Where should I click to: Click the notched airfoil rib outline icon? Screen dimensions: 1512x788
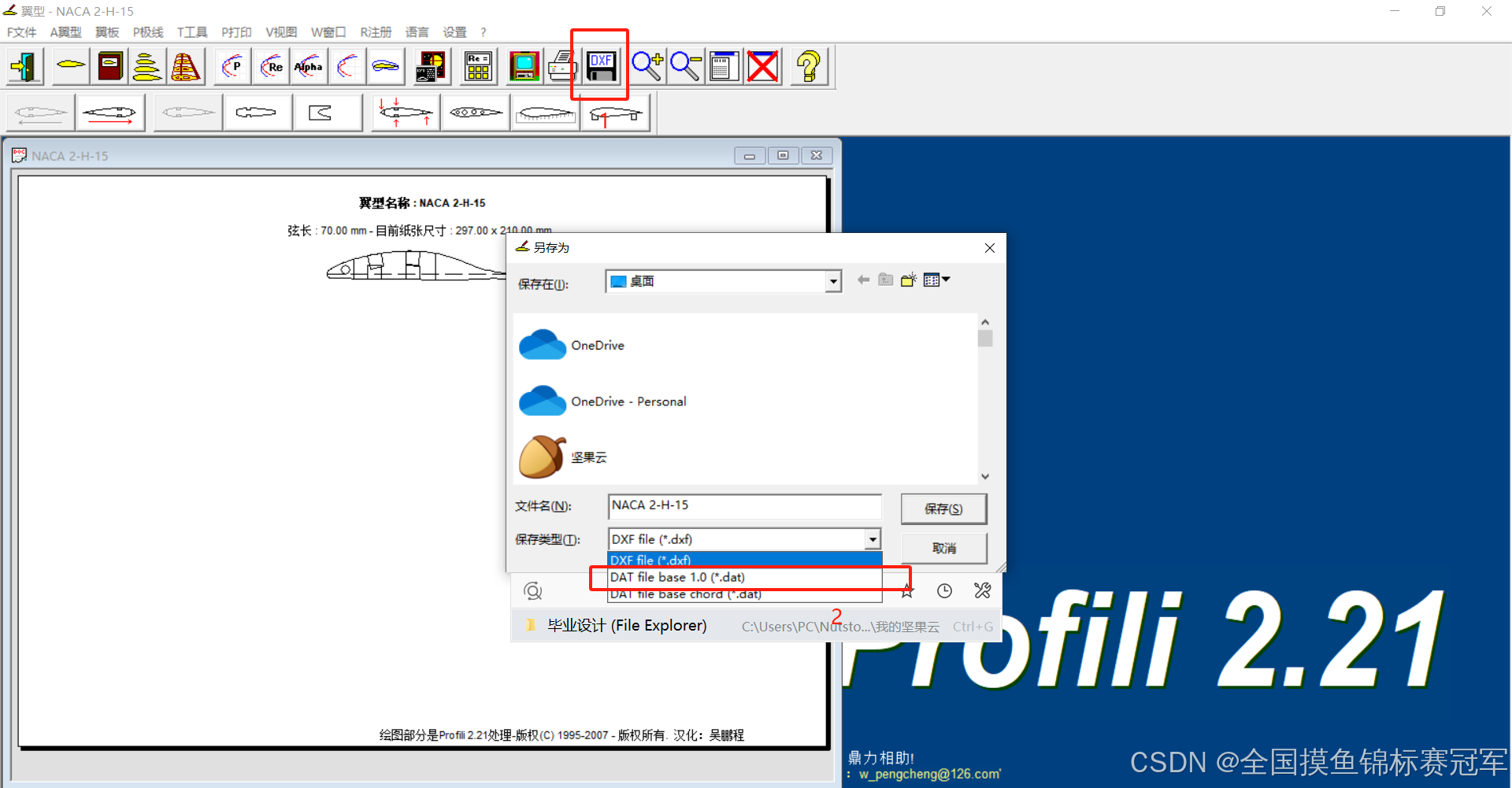point(256,113)
